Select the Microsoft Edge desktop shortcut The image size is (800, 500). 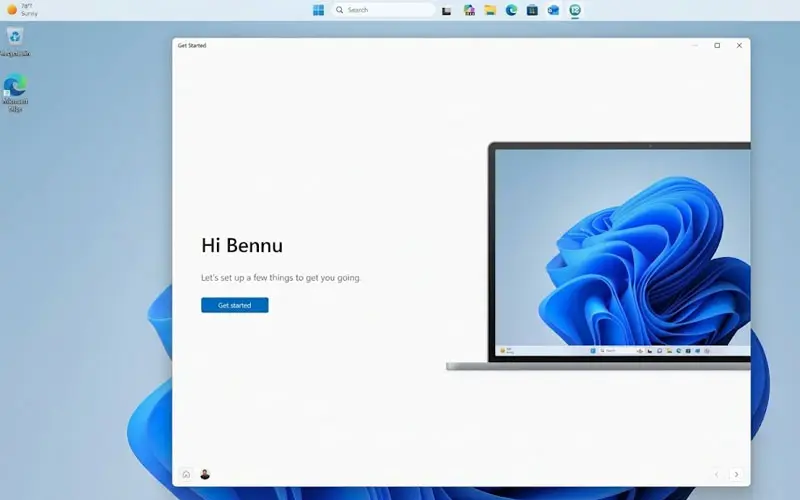(x=15, y=93)
